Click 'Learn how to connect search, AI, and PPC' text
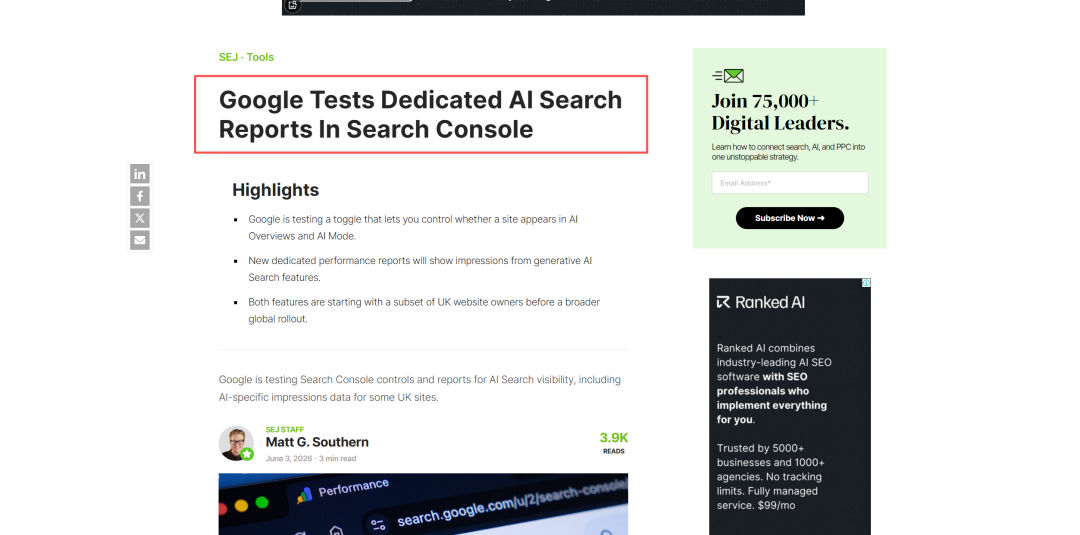The image size is (1080, 535). tap(788, 152)
